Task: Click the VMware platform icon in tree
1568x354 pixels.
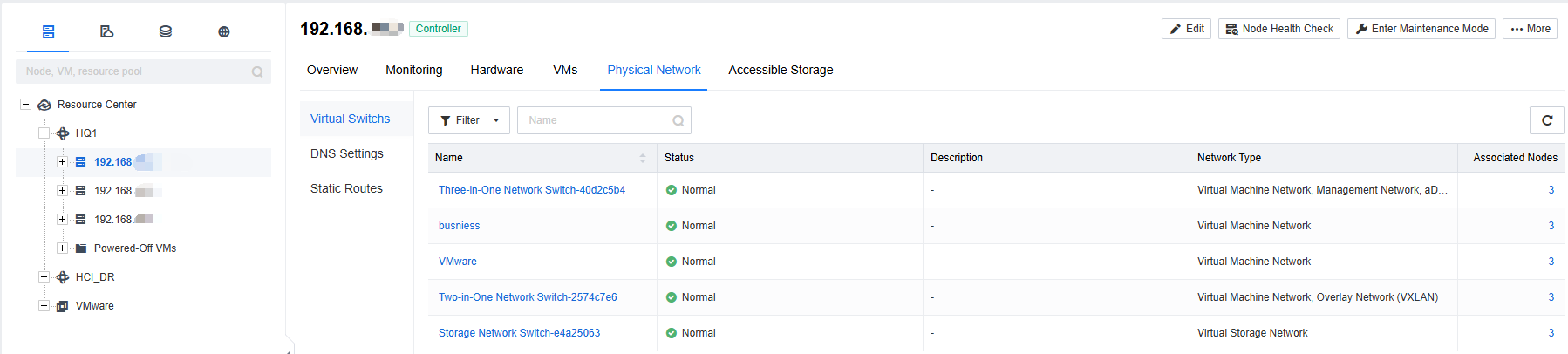Action: coord(63,306)
